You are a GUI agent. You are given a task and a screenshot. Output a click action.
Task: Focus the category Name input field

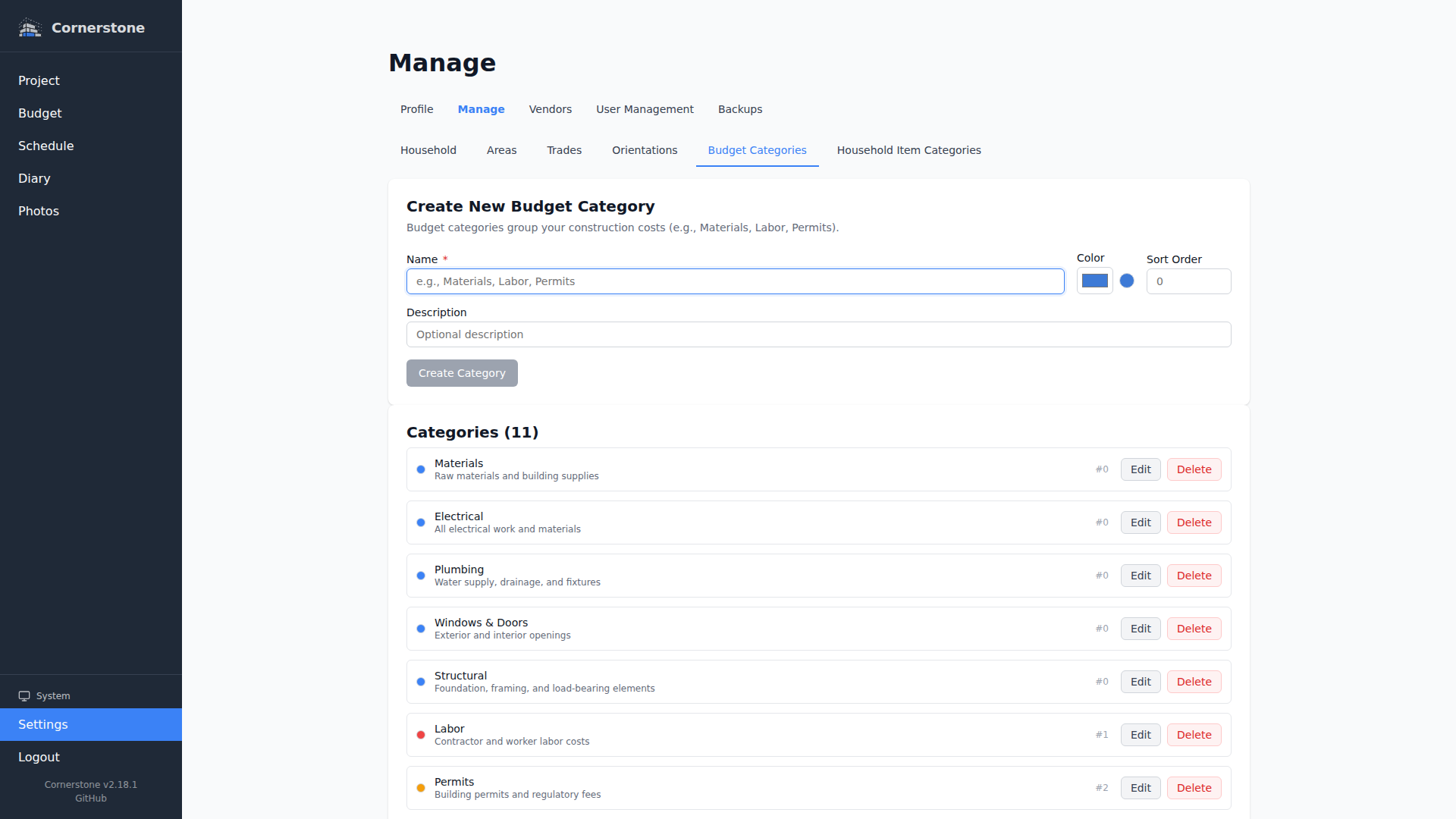pos(735,281)
